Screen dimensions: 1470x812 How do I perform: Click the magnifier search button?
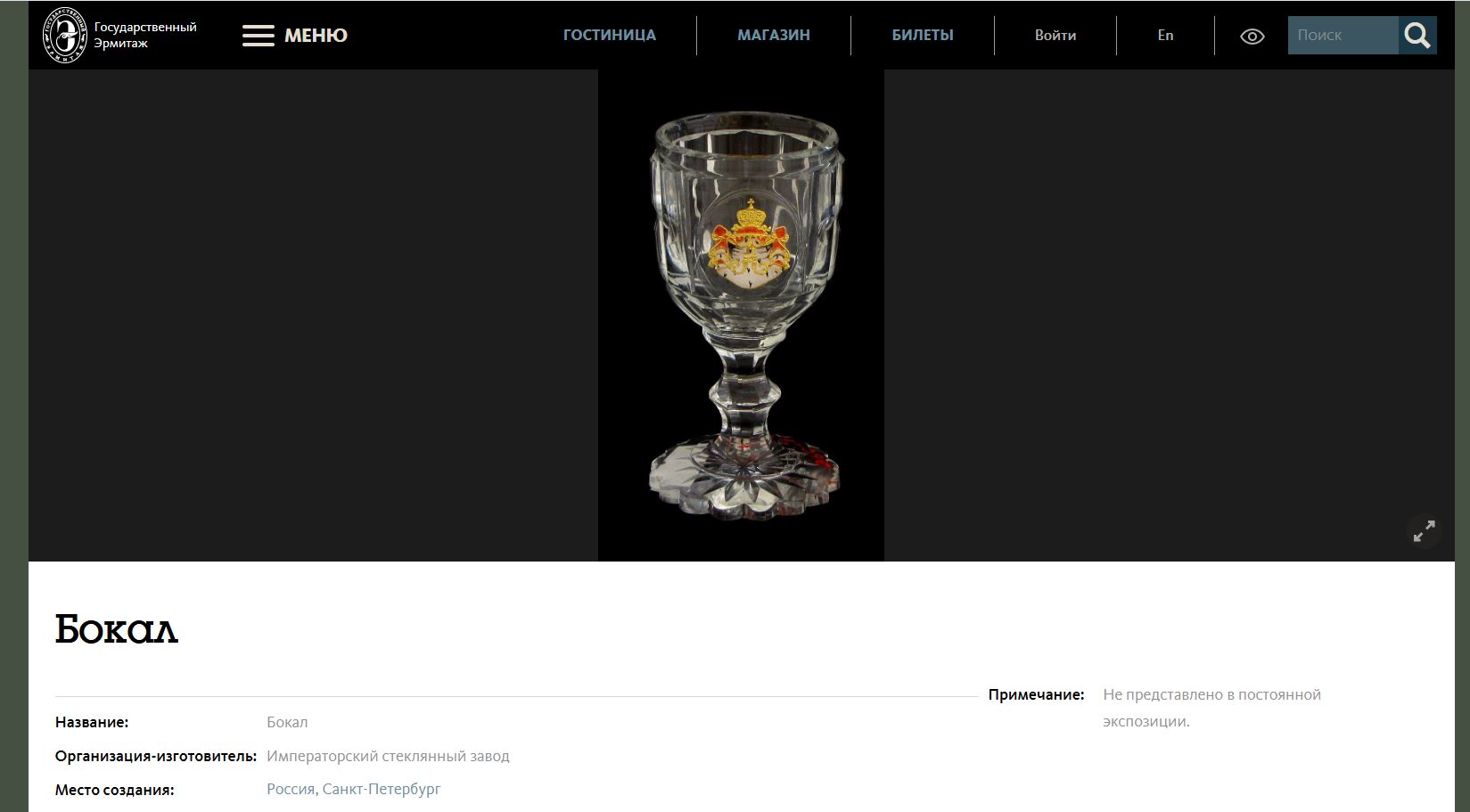click(x=1417, y=35)
